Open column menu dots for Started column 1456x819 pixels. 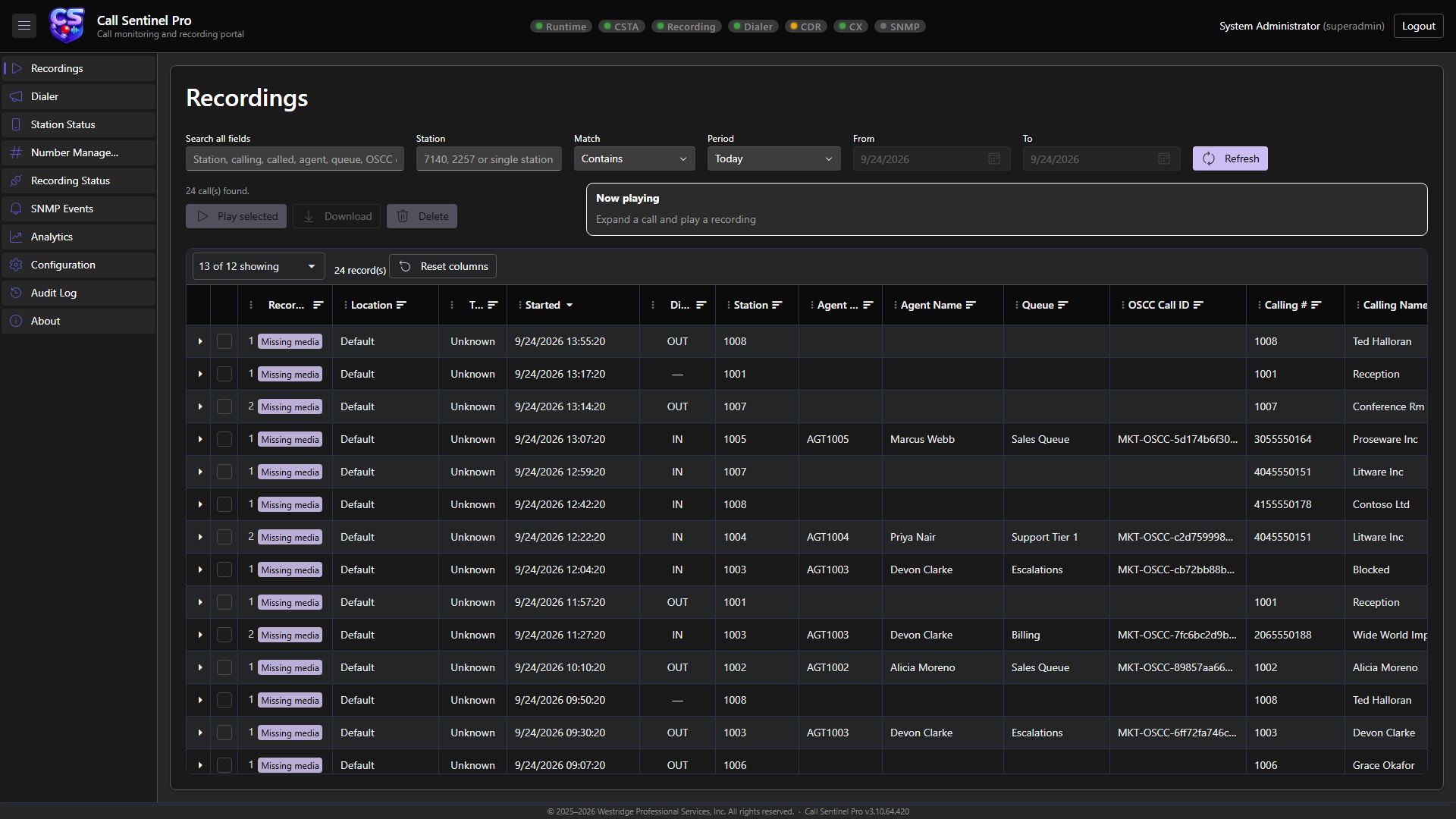coord(519,306)
